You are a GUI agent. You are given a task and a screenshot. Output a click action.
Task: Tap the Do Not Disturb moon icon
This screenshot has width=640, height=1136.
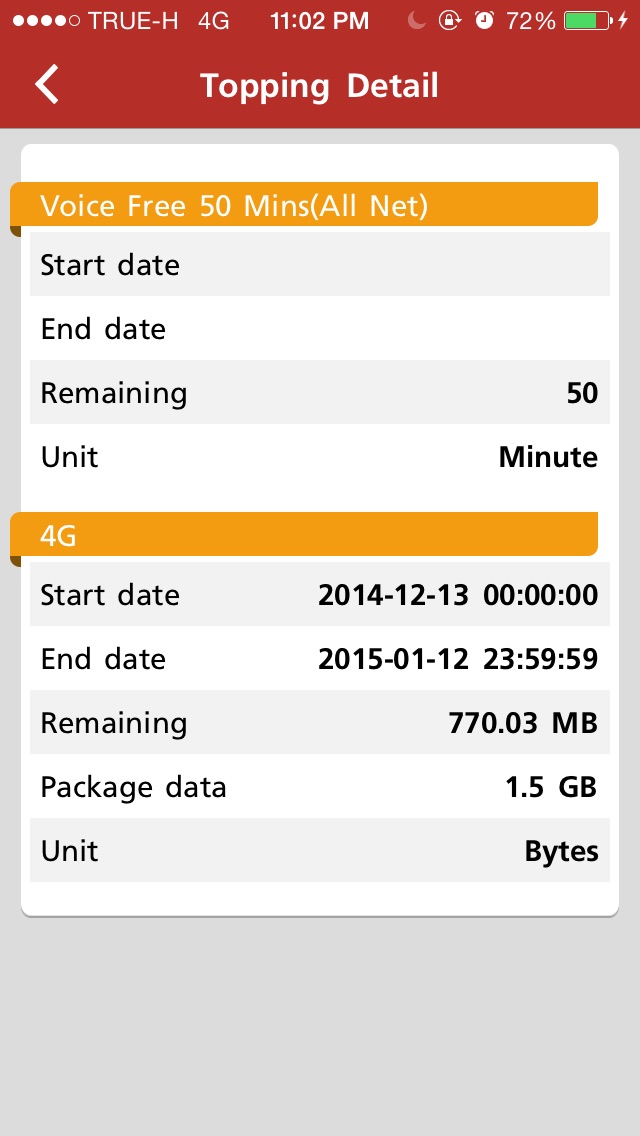pyautogui.click(x=418, y=21)
